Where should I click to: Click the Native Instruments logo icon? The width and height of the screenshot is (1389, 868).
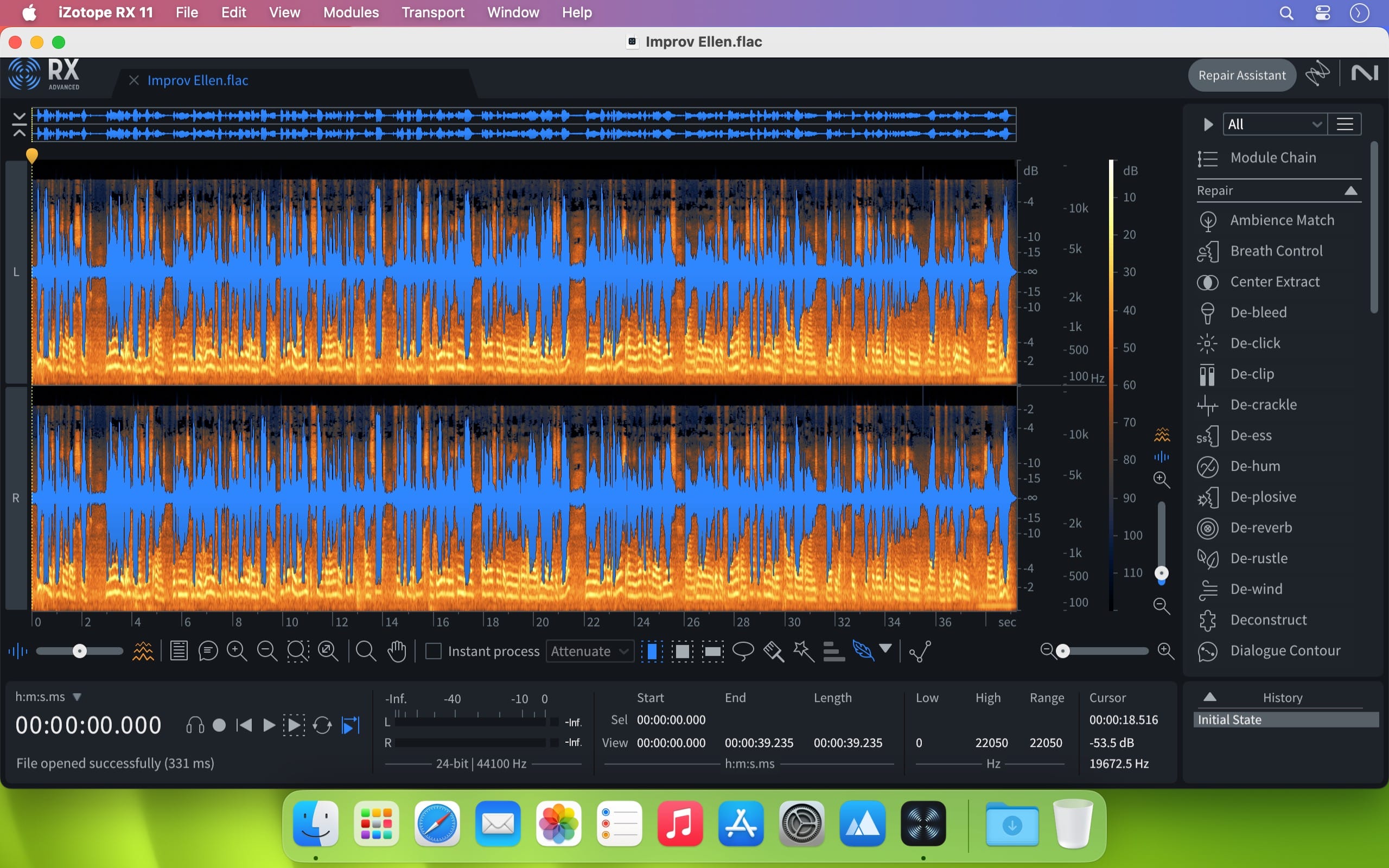pyautogui.click(x=1365, y=73)
